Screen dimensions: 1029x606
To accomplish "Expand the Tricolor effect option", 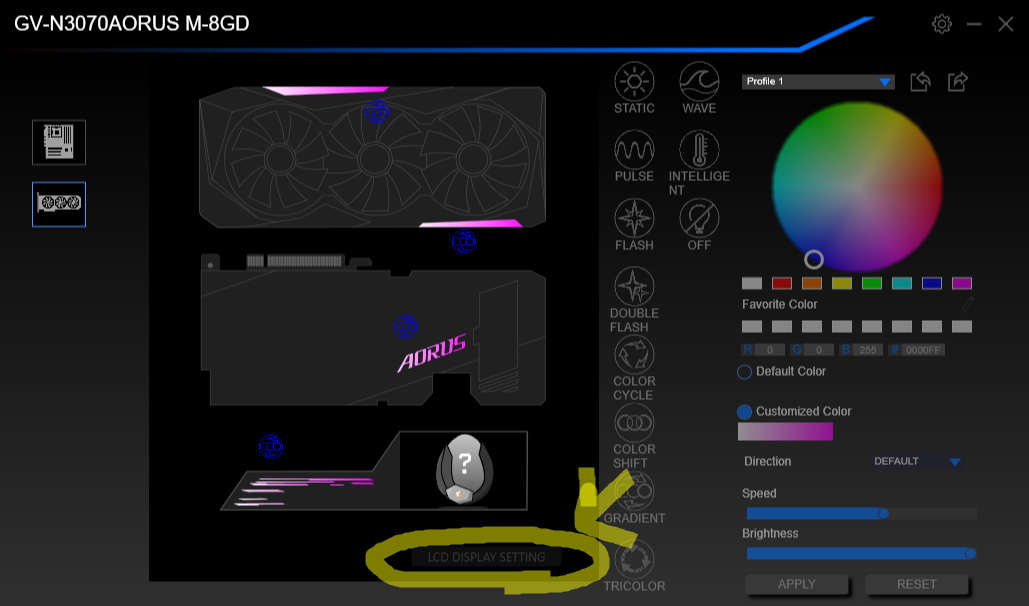I will click(x=633, y=558).
